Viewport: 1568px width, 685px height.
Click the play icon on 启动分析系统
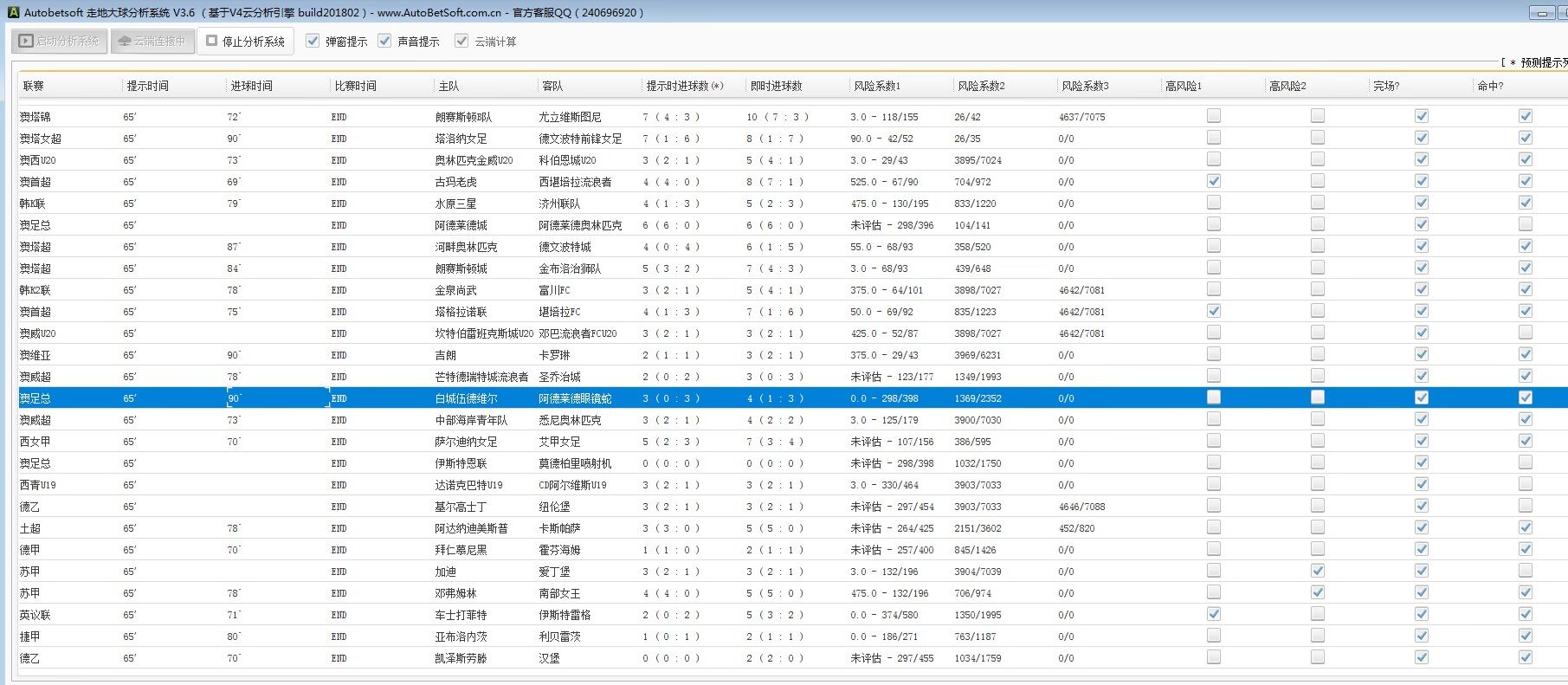click(x=26, y=41)
